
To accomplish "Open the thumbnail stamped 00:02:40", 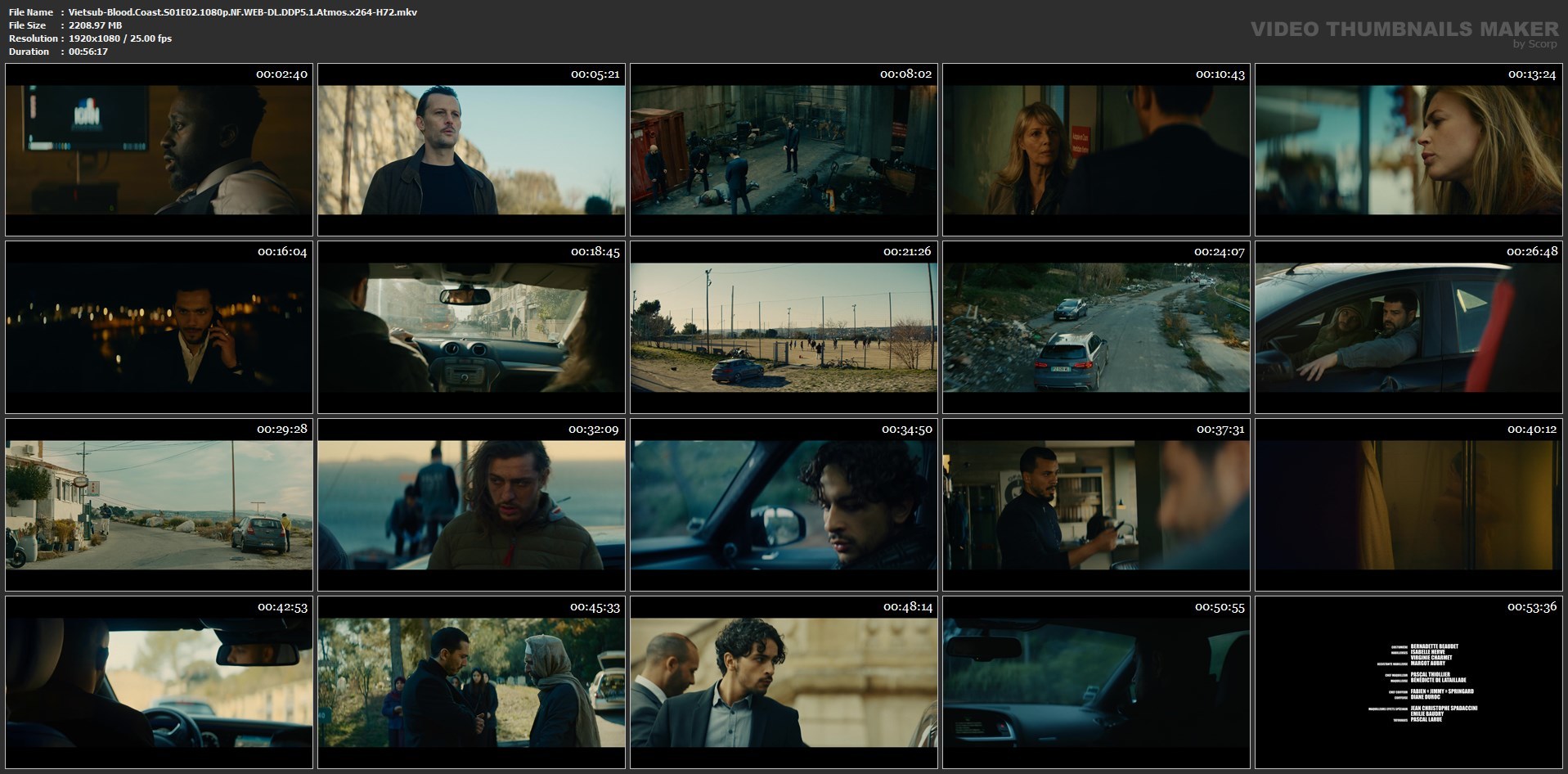I will pos(159,150).
